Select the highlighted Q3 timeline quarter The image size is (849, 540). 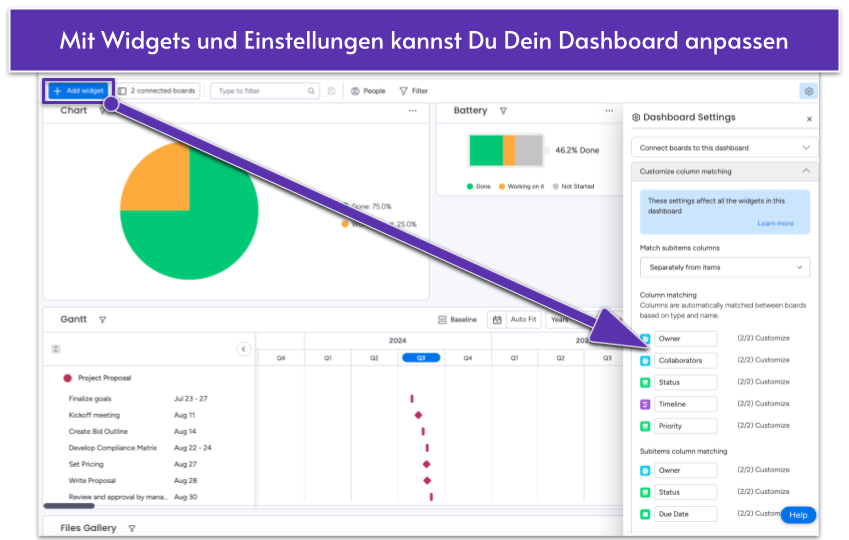[421, 358]
